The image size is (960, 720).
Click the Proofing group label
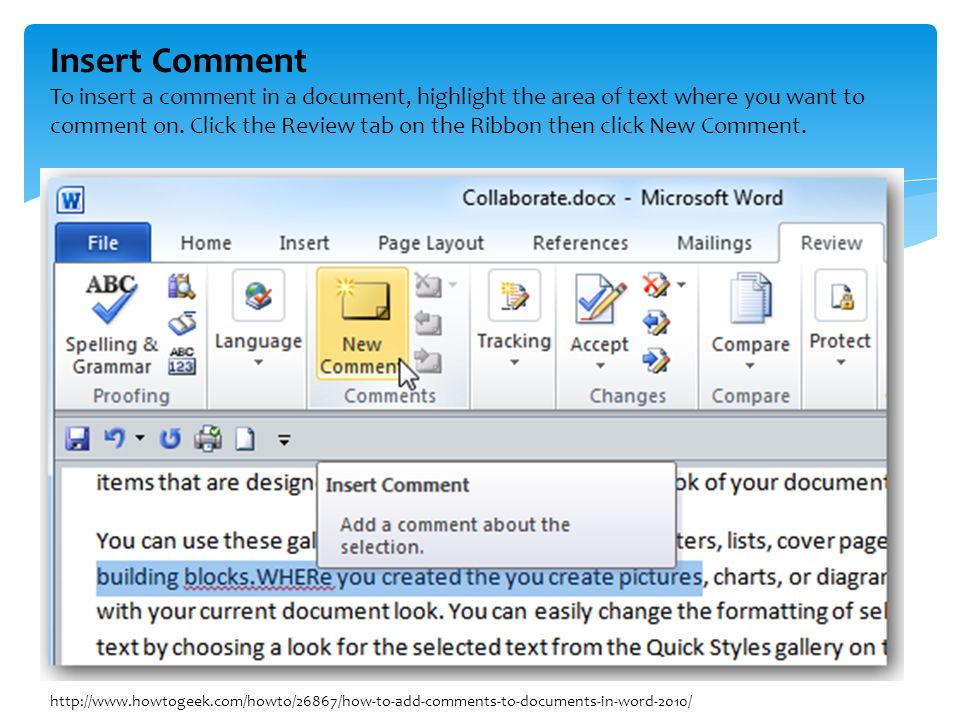[x=131, y=396]
